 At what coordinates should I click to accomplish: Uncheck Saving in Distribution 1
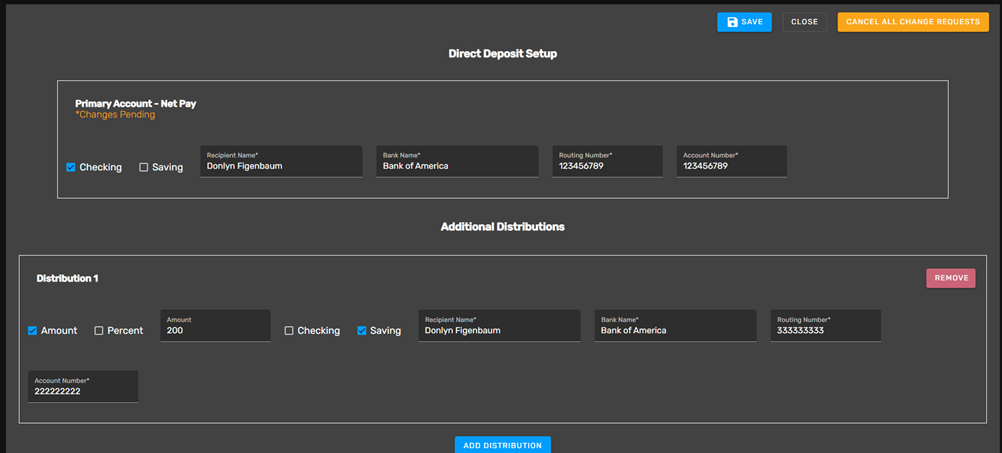click(362, 331)
